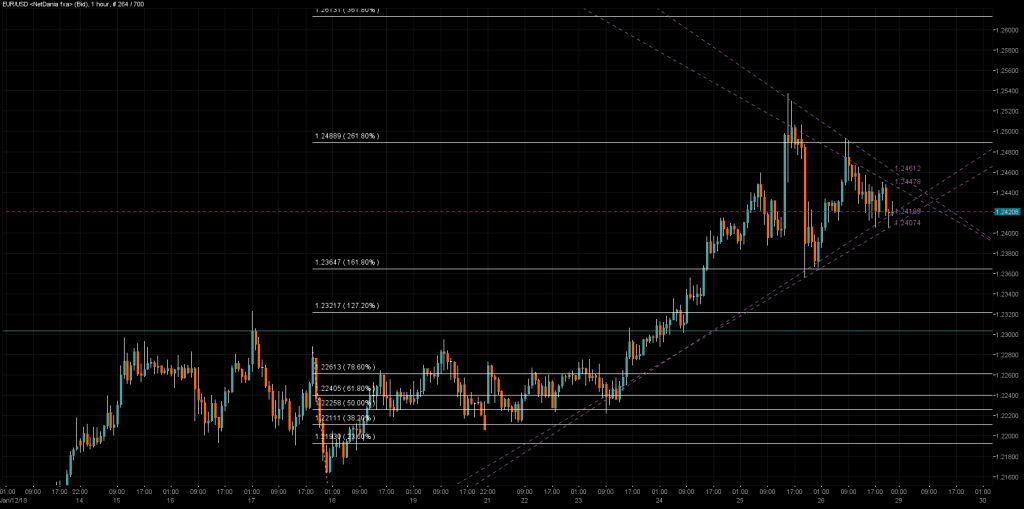Click the 1.24000 price axis label

point(1006,233)
